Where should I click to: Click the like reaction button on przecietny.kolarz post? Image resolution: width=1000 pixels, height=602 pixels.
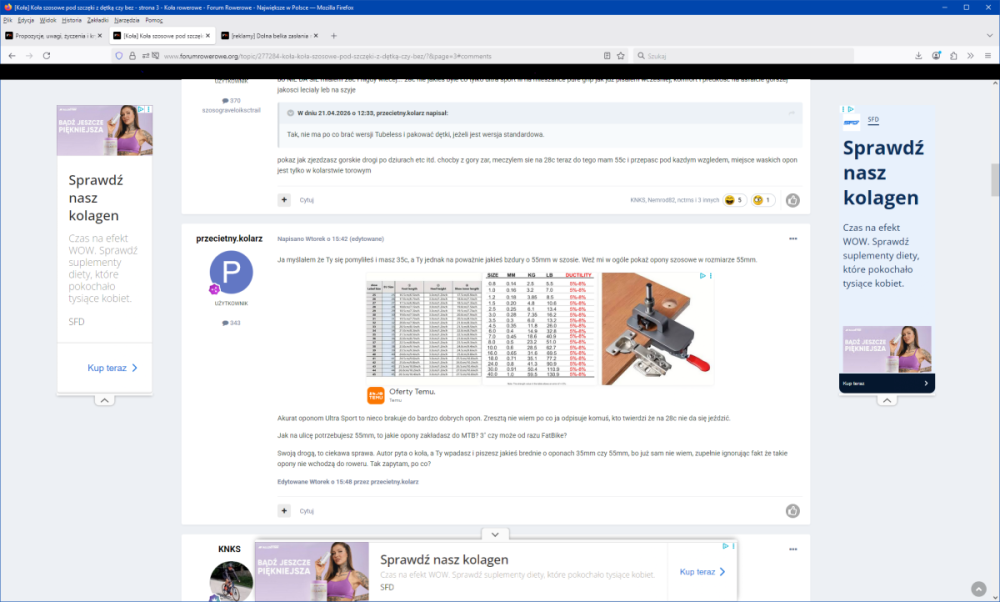[x=792, y=511]
